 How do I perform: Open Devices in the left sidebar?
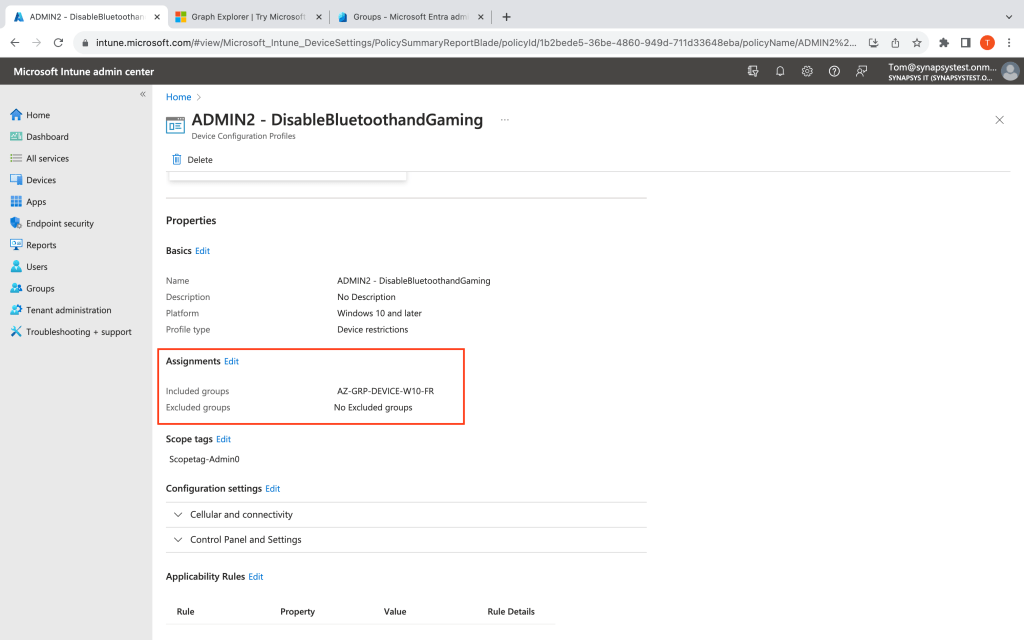[x=41, y=180]
